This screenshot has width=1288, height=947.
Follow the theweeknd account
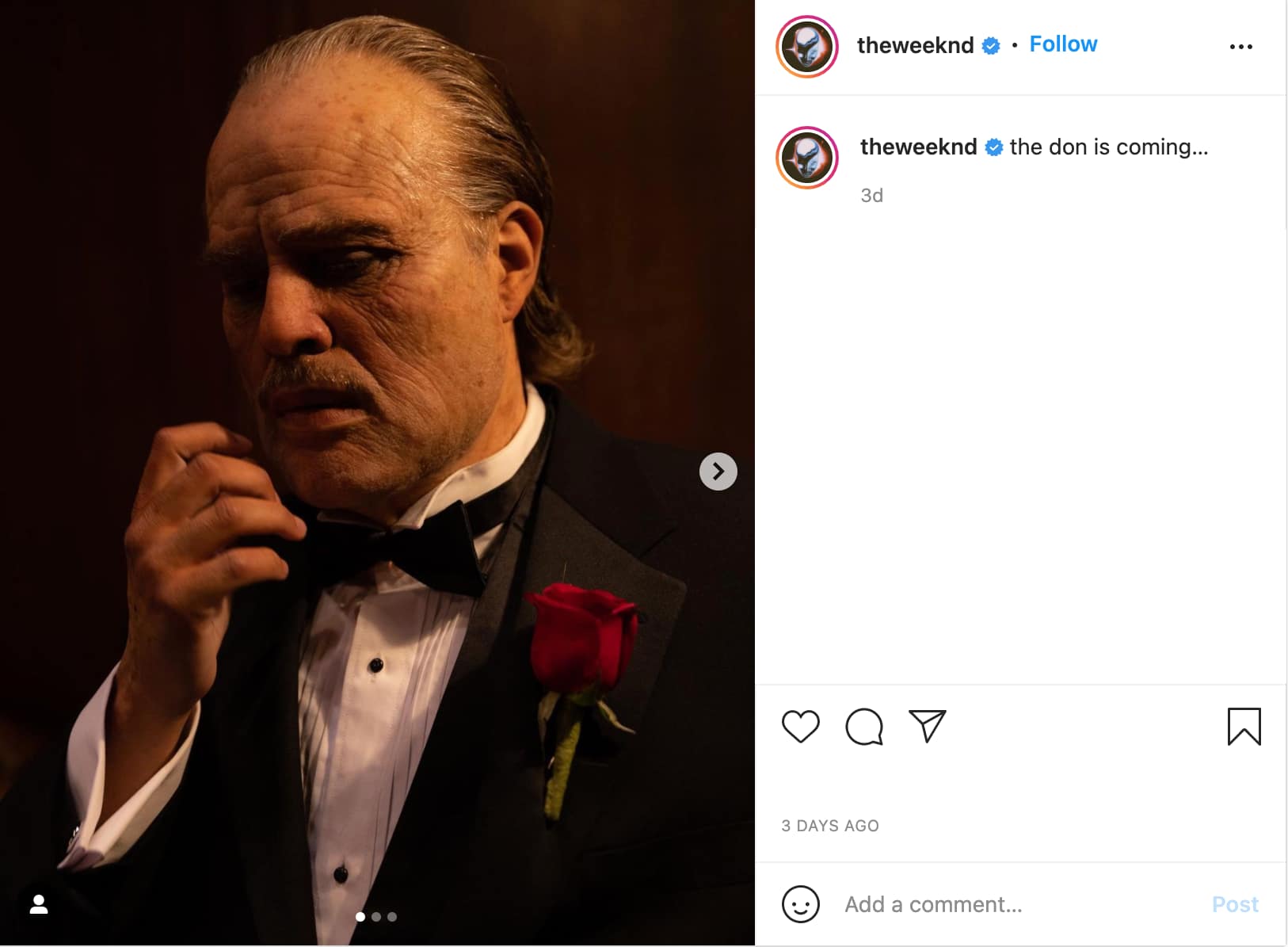click(1063, 44)
